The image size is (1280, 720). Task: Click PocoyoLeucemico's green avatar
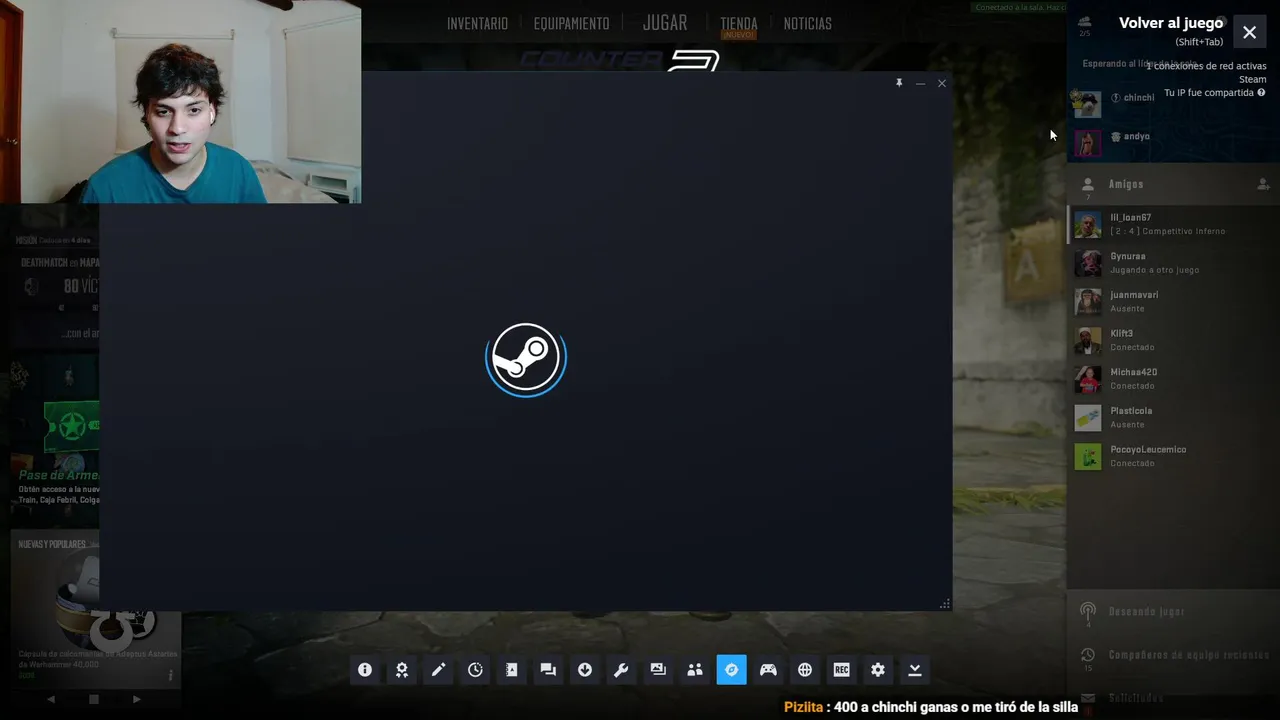[1088, 457]
